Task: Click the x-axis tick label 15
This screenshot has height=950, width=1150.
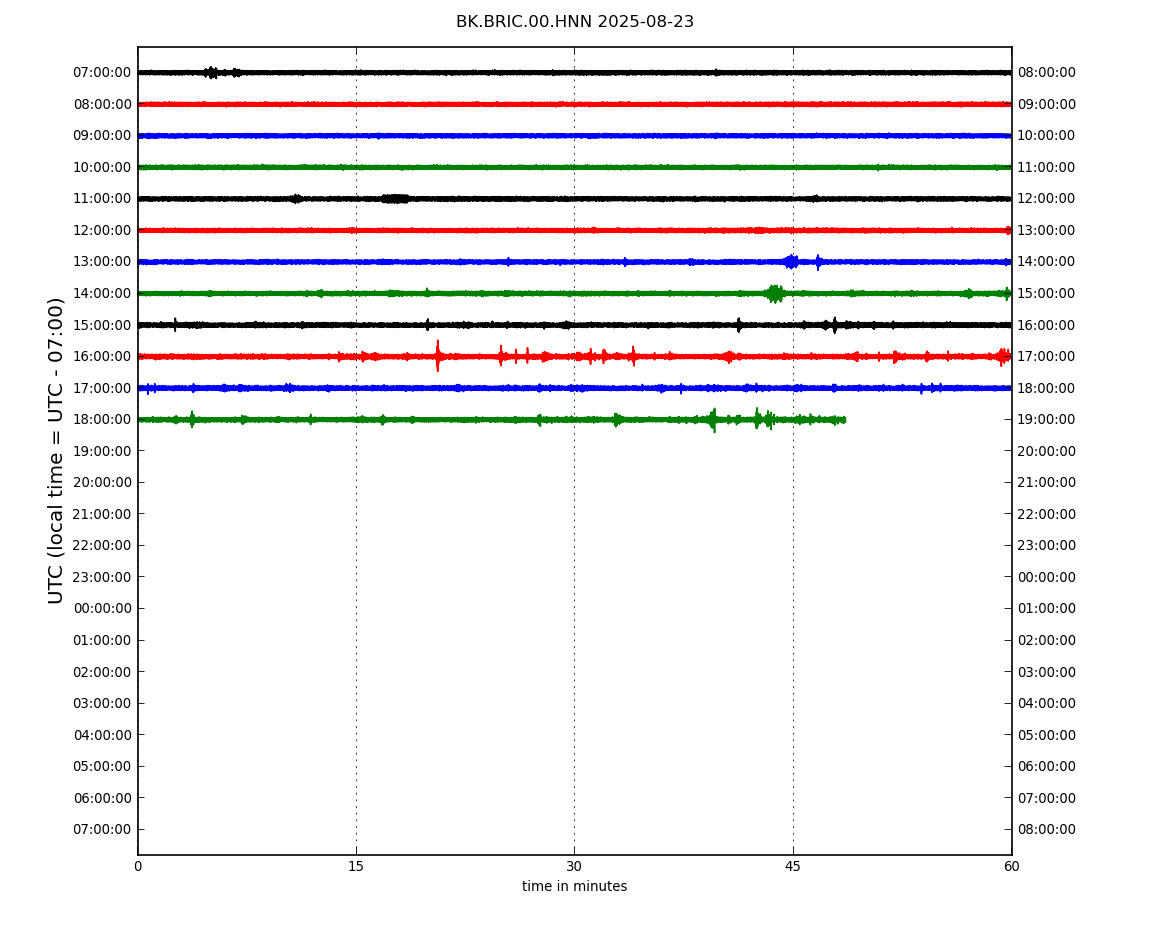Action: tap(356, 867)
